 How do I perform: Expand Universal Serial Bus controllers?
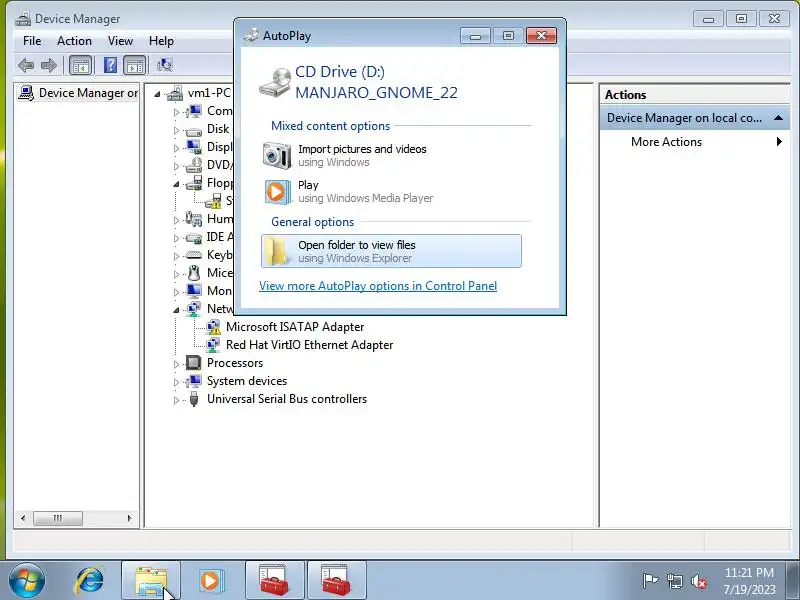(x=177, y=399)
